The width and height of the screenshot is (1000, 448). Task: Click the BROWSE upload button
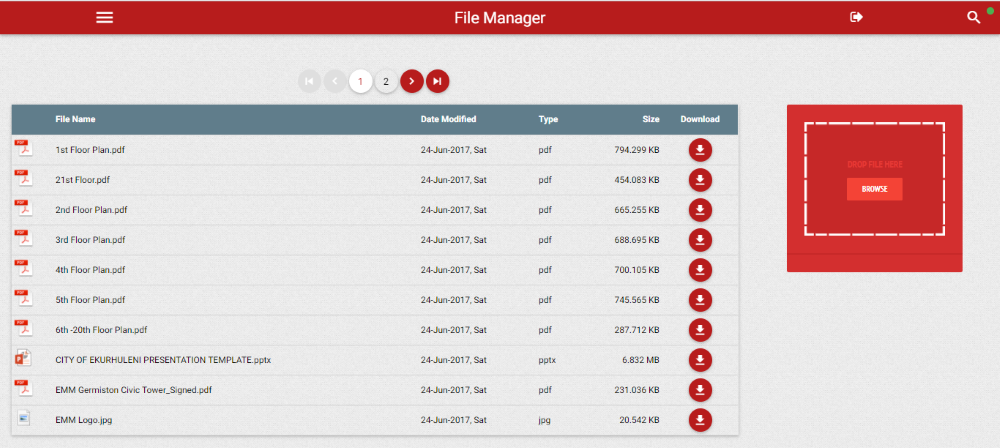(x=874, y=190)
